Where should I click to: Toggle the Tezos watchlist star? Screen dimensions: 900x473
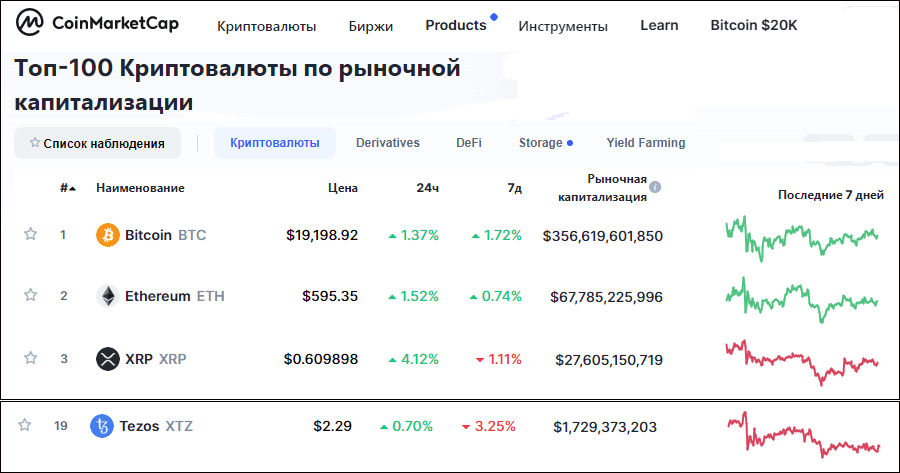coord(25,425)
